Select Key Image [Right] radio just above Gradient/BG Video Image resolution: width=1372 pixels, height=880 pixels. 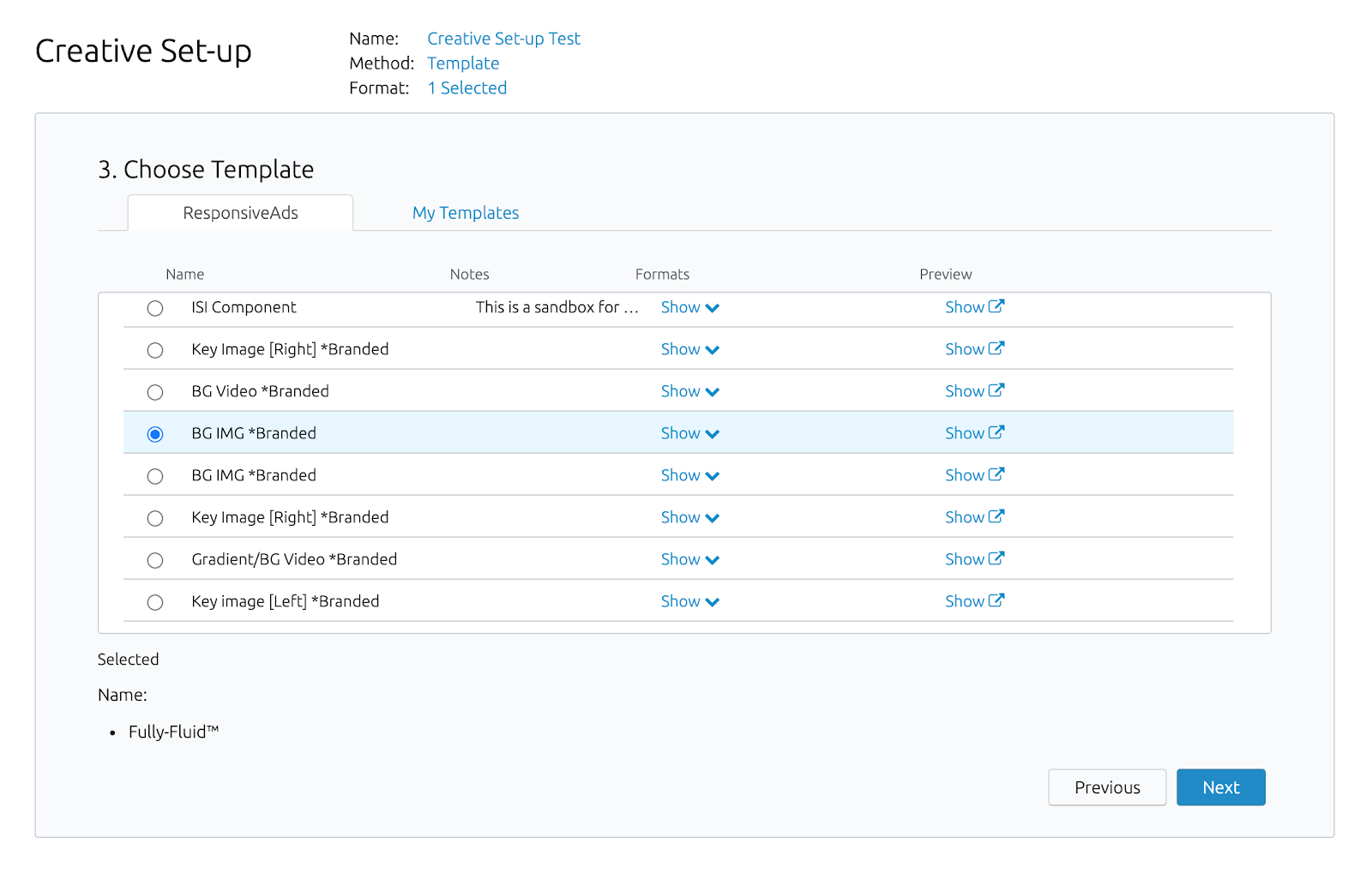(155, 518)
